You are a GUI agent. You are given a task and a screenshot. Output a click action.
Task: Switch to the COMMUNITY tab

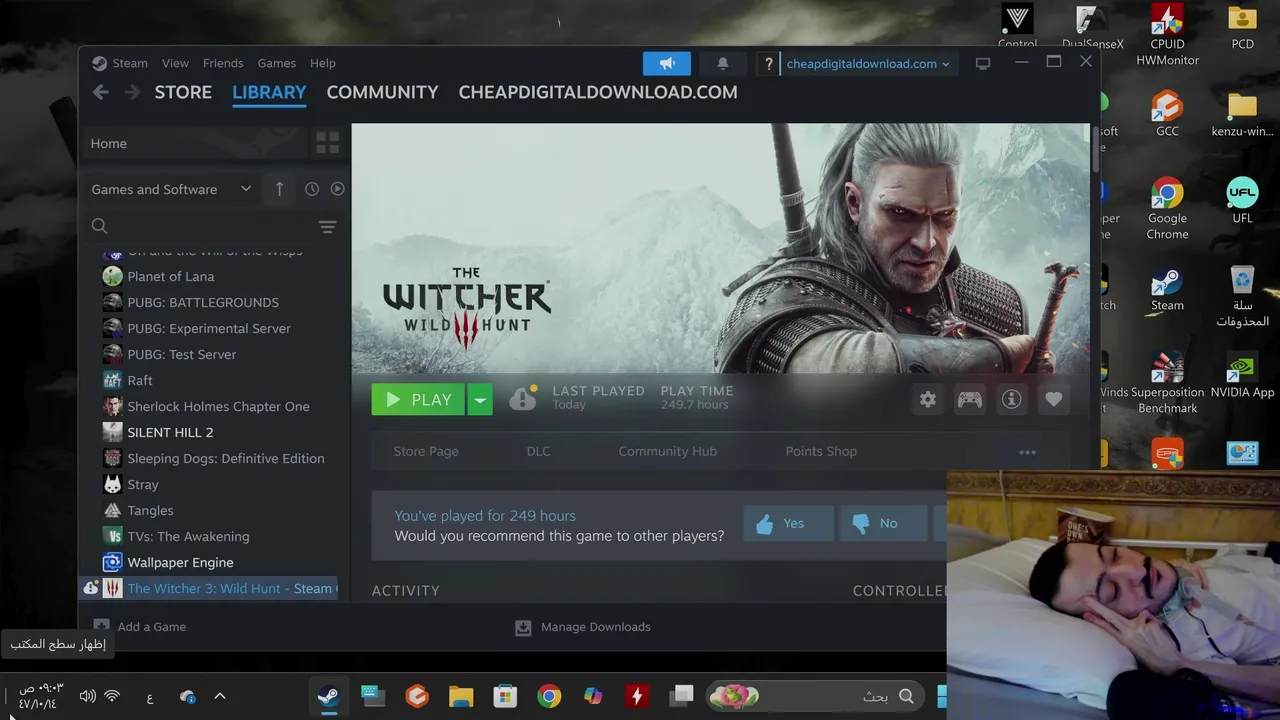tap(382, 92)
